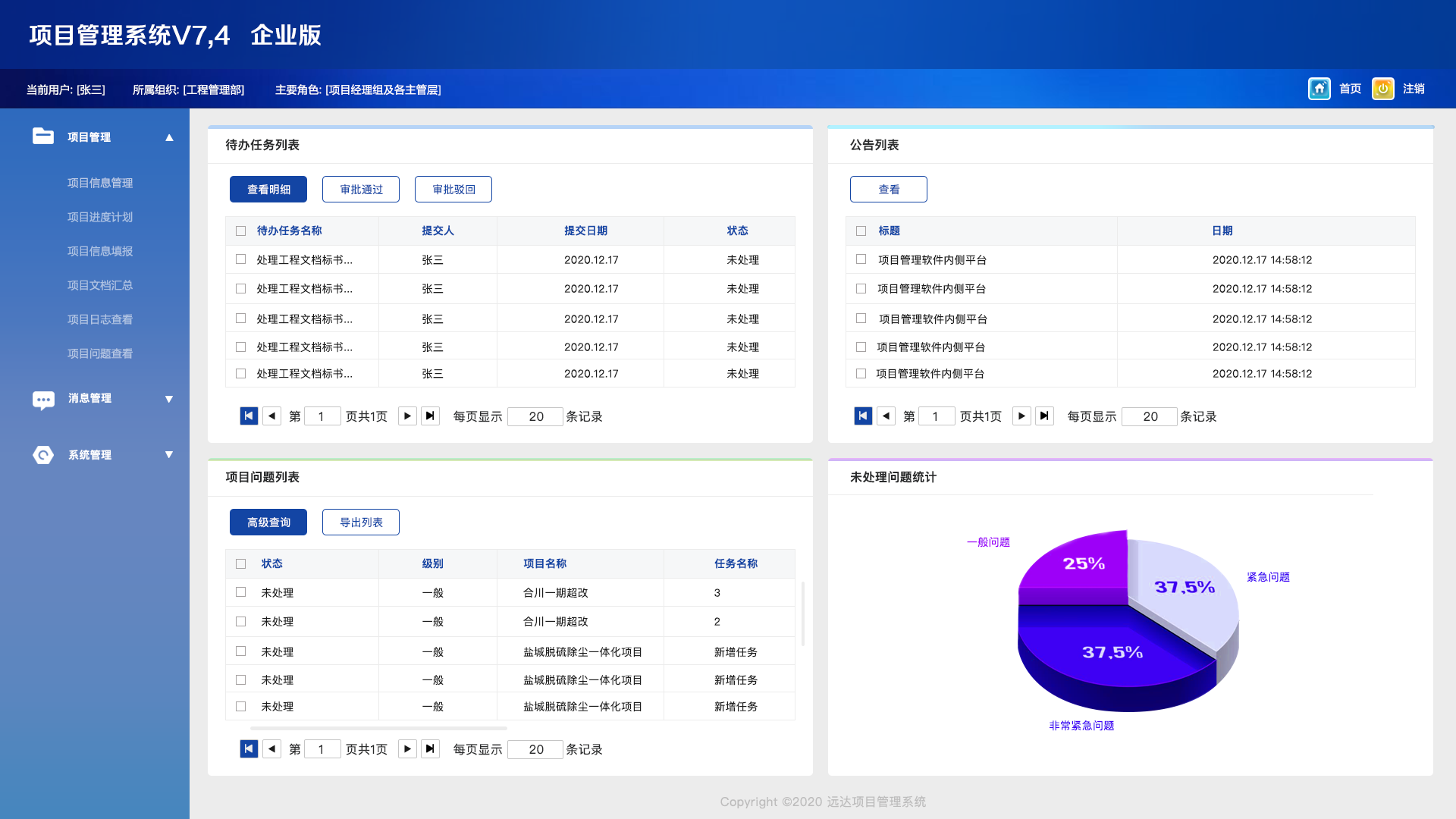Go to next page in 公告列表
This screenshot has height=819, width=1456.
click(x=1021, y=416)
